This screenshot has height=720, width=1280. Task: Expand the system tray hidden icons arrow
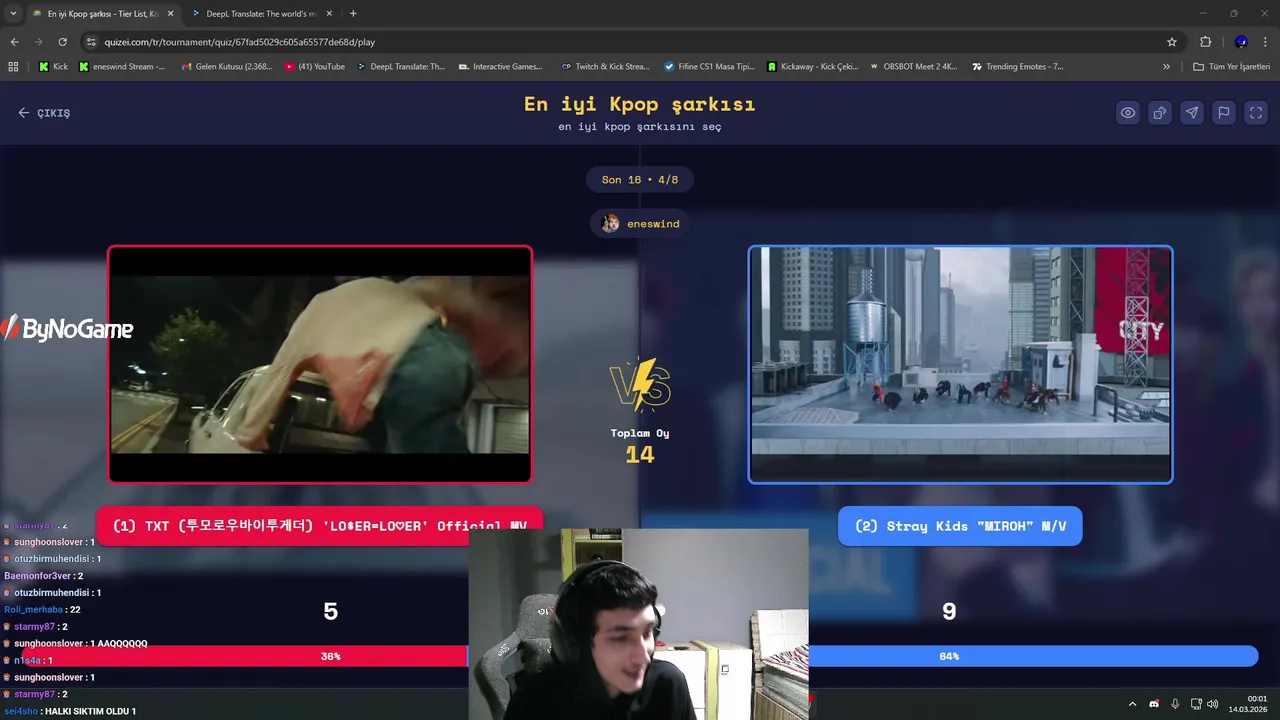pos(1132,704)
